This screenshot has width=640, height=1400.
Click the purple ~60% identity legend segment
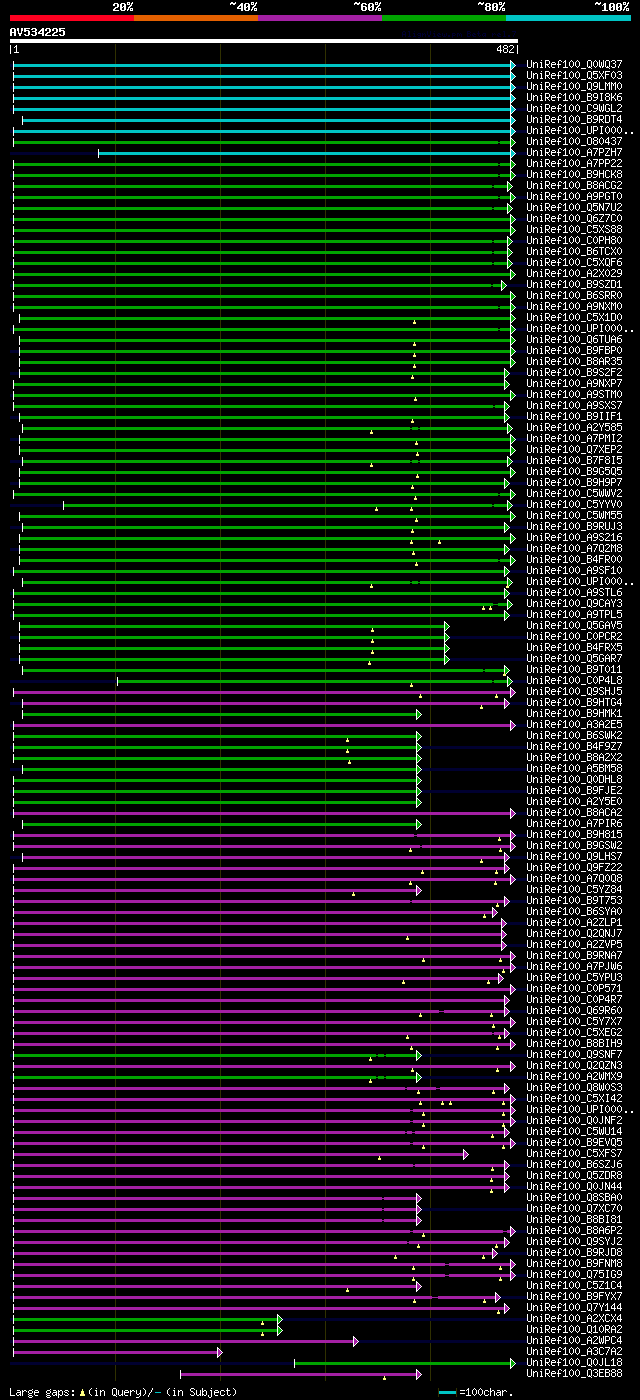(x=320, y=18)
